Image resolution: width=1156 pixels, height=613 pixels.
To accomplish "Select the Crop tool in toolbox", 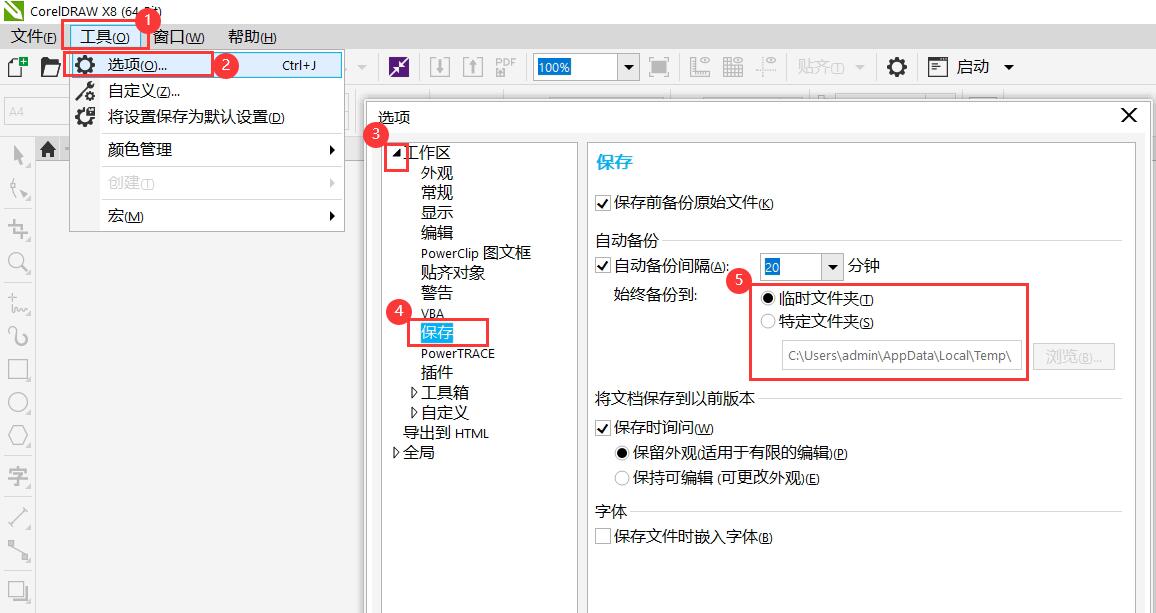I will [18, 229].
